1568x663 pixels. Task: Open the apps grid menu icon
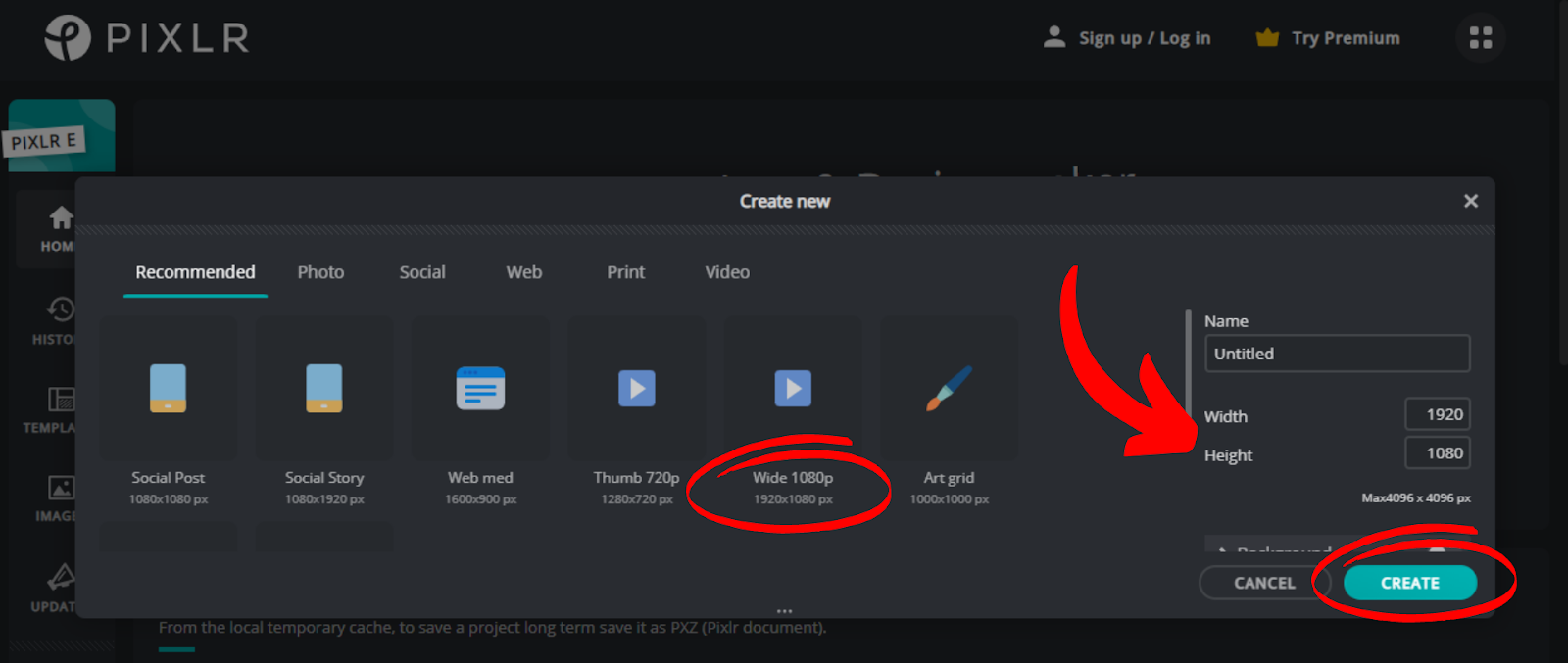click(1481, 38)
